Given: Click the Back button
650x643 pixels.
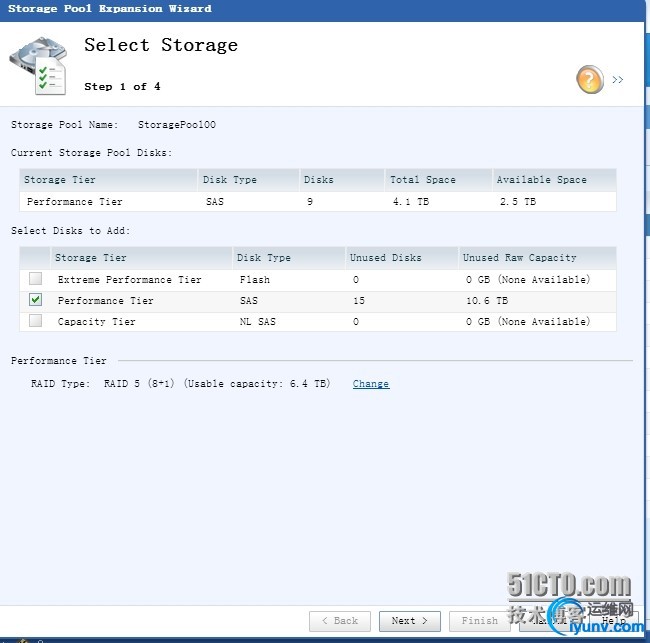Looking at the screenshot, I should click(x=340, y=621).
